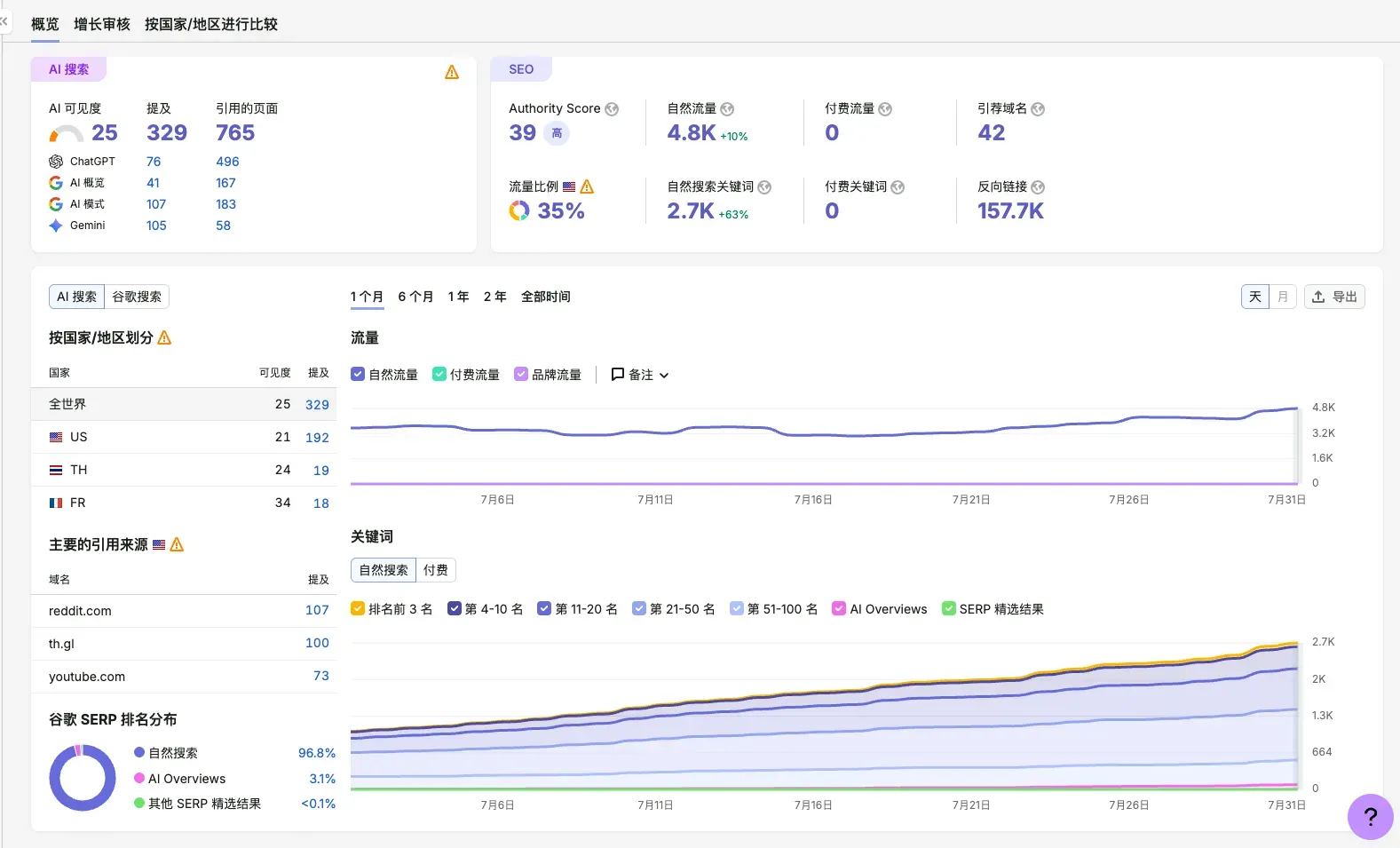Click the AI visibility gauge icon

pyautogui.click(x=66, y=134)
